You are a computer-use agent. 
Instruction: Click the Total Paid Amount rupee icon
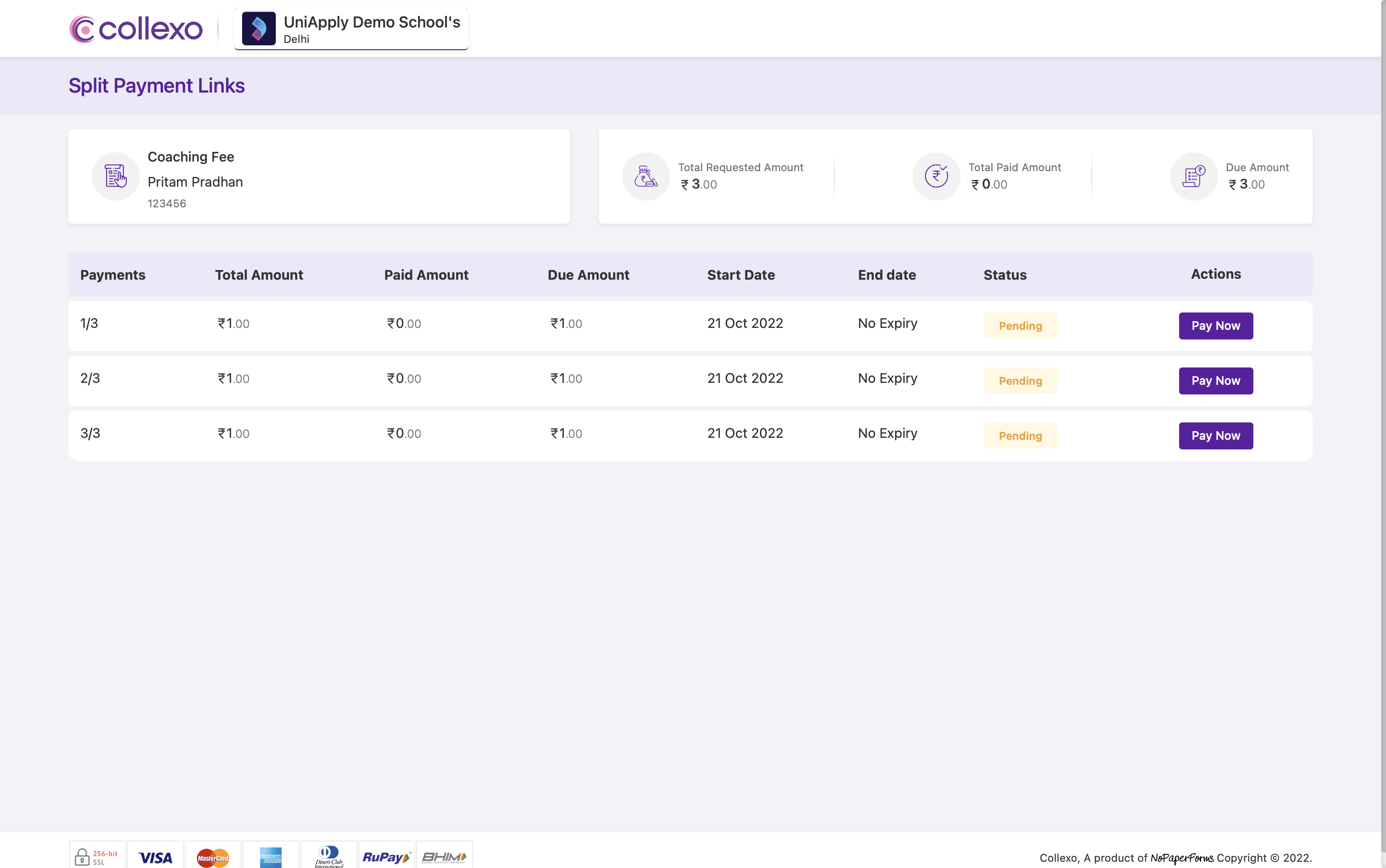(937, 176)
